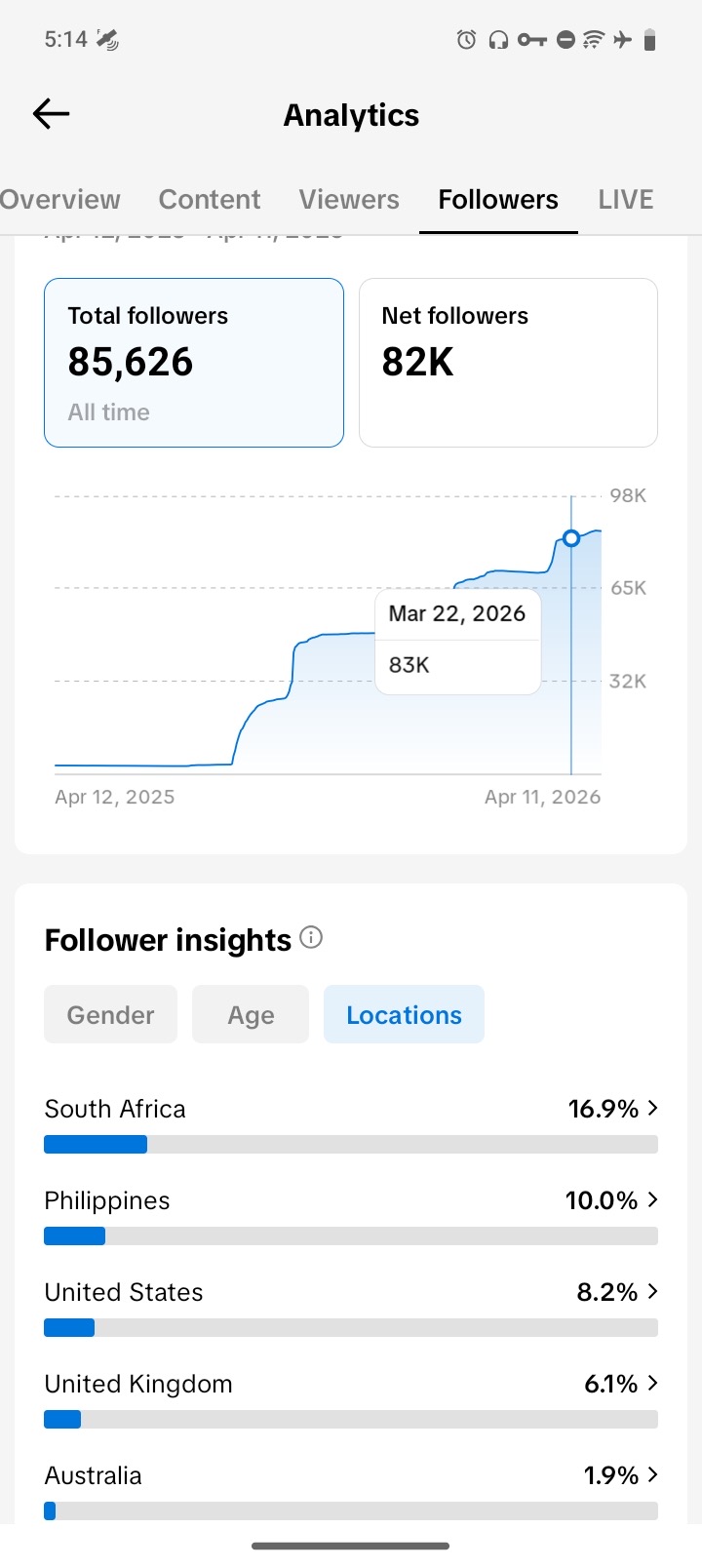Expand United States location details
This screenshot has height=1568, width=702.
[652, 1292]
